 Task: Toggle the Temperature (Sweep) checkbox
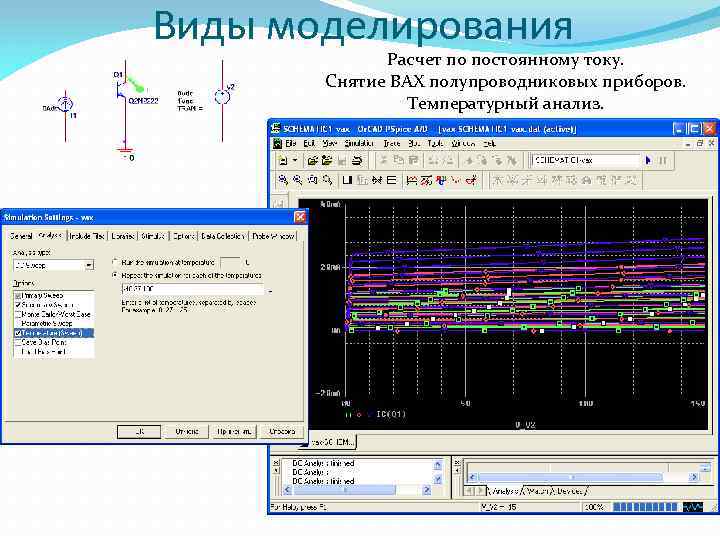tap(18, 333)
